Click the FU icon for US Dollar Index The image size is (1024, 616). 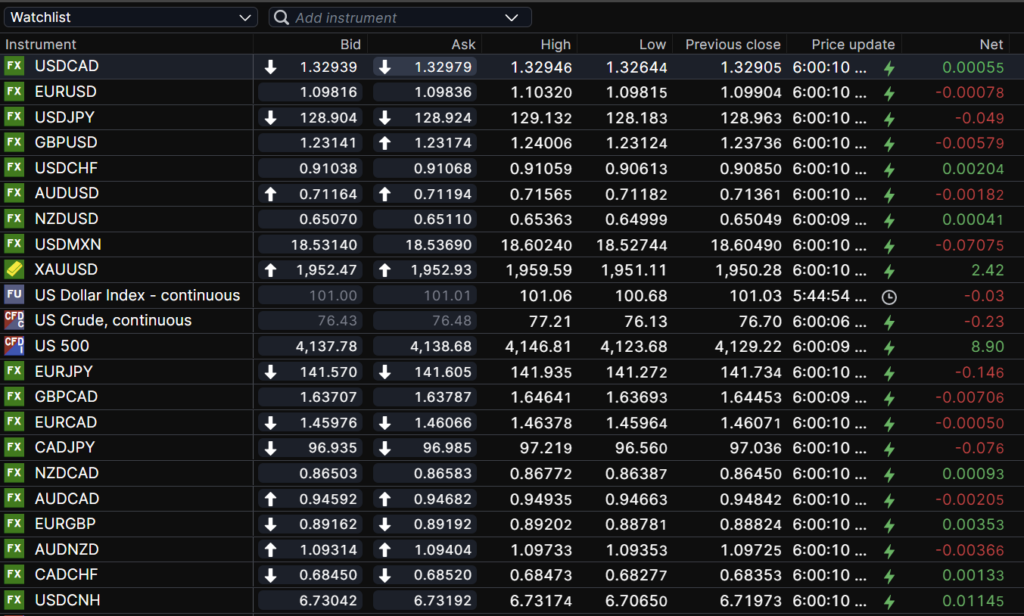[x=14, y=295]
